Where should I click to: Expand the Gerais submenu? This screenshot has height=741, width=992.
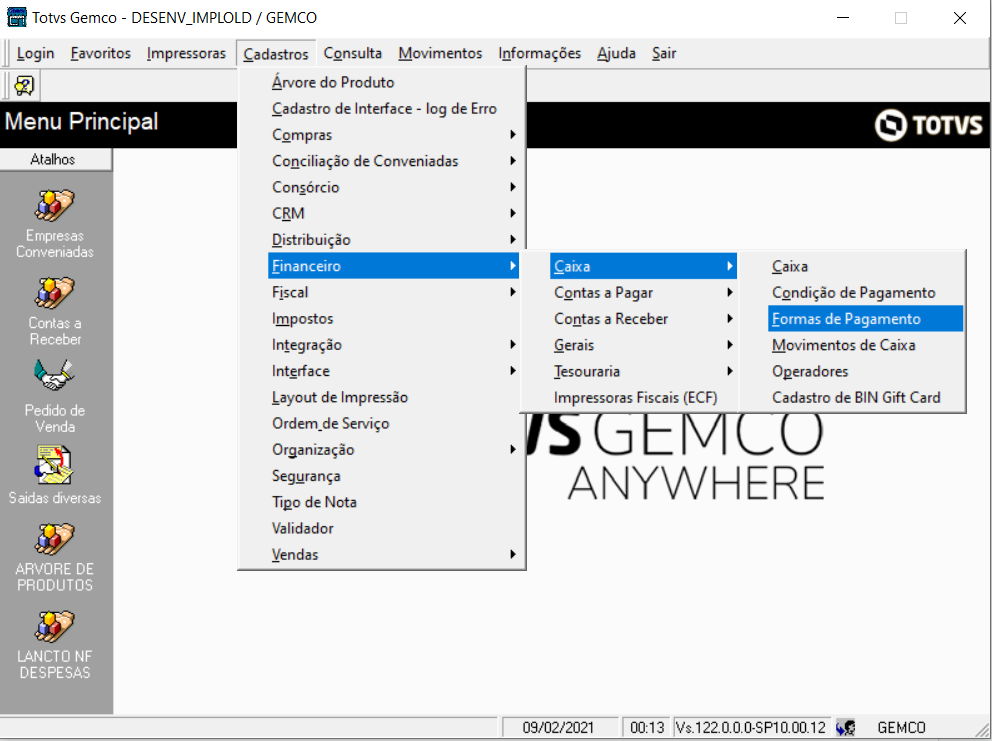(x=643, y=346)
